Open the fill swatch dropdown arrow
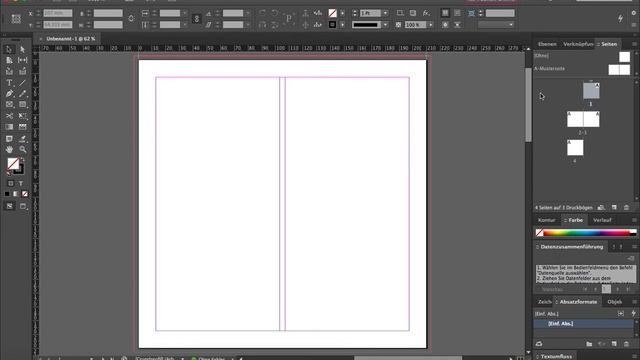This screenshot has height=360, width=640. (342, 13)
